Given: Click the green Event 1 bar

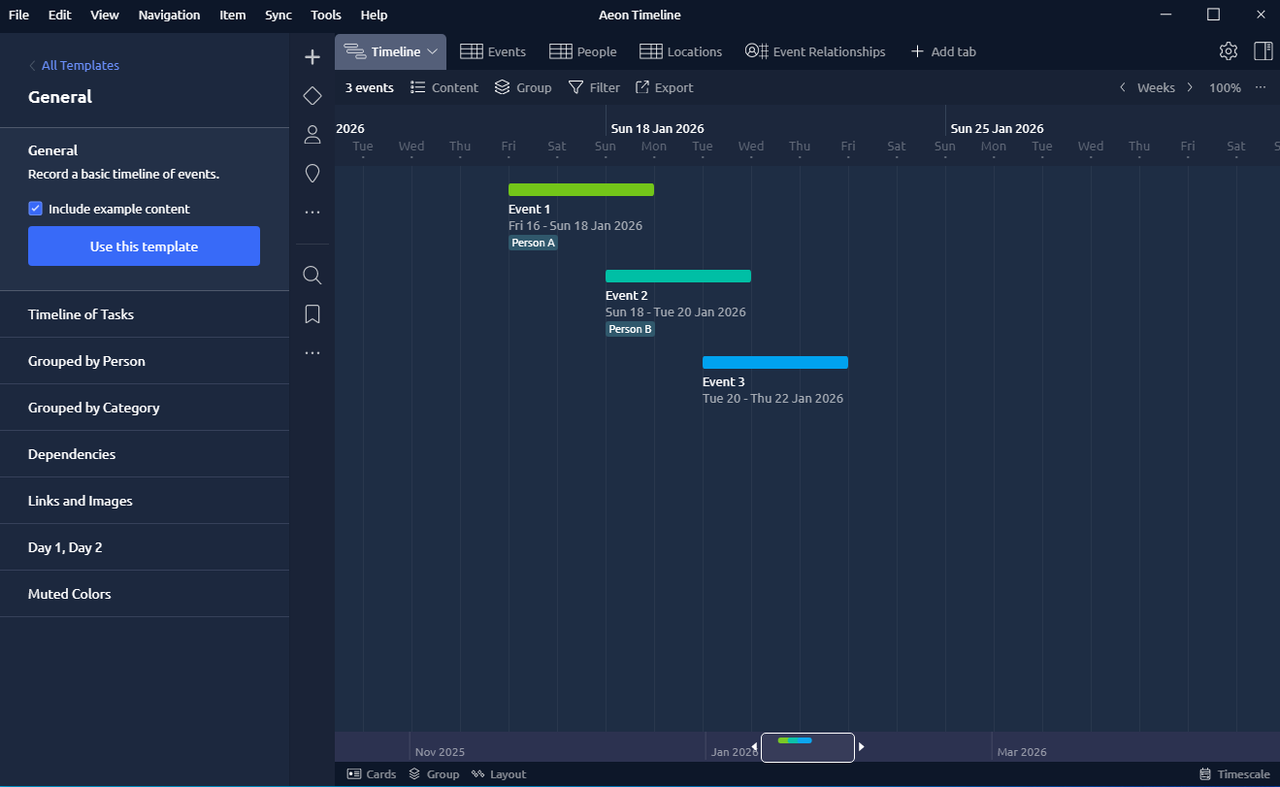Looking at the screenshot, I should [x=581, y=190].
